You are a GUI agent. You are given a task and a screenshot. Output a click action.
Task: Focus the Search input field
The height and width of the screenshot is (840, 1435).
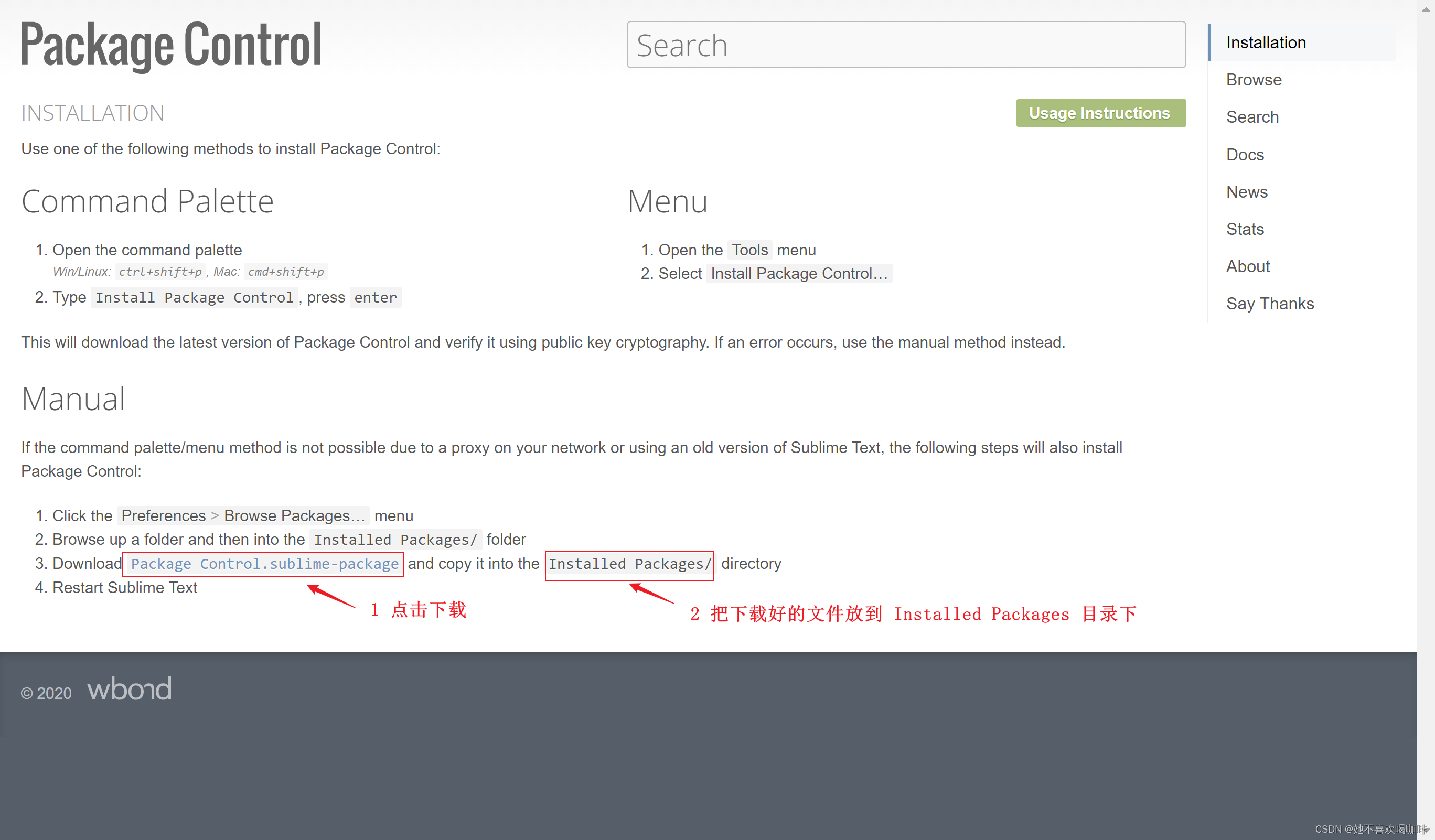click(905, 45)
